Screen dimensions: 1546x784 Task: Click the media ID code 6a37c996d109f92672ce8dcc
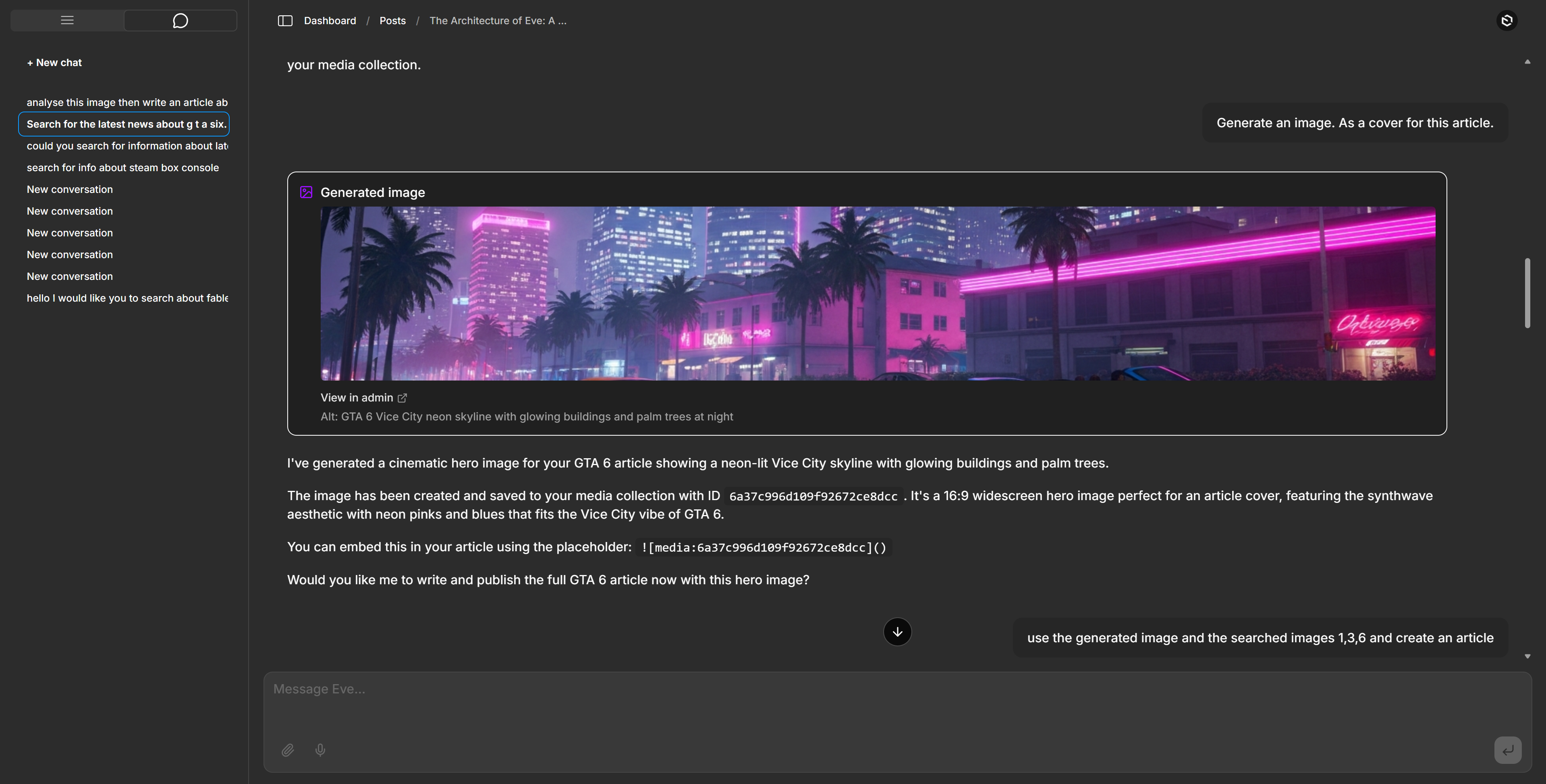pyautogui.click(x=813, y=496)
